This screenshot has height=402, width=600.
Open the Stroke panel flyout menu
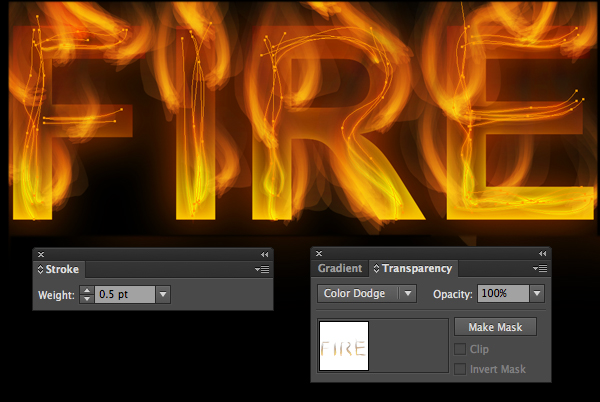click(x=262, y=269)
